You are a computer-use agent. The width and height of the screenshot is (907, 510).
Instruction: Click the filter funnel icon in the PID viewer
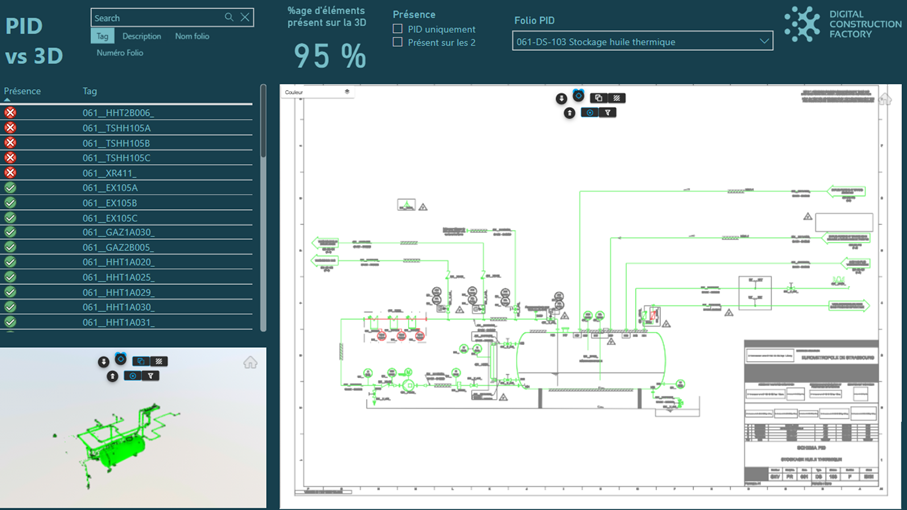point(607,113)
